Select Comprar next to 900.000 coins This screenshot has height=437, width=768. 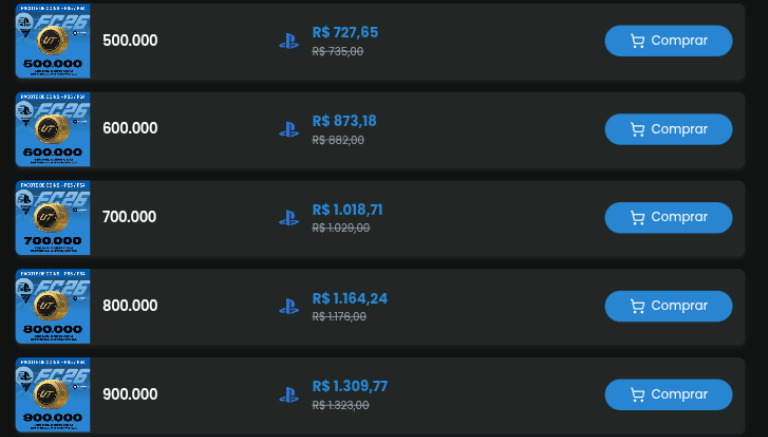tap(668, 394)
